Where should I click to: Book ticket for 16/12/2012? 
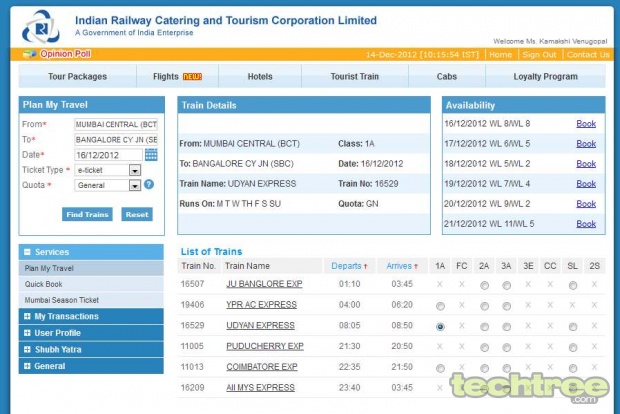[x=586, y=124]
